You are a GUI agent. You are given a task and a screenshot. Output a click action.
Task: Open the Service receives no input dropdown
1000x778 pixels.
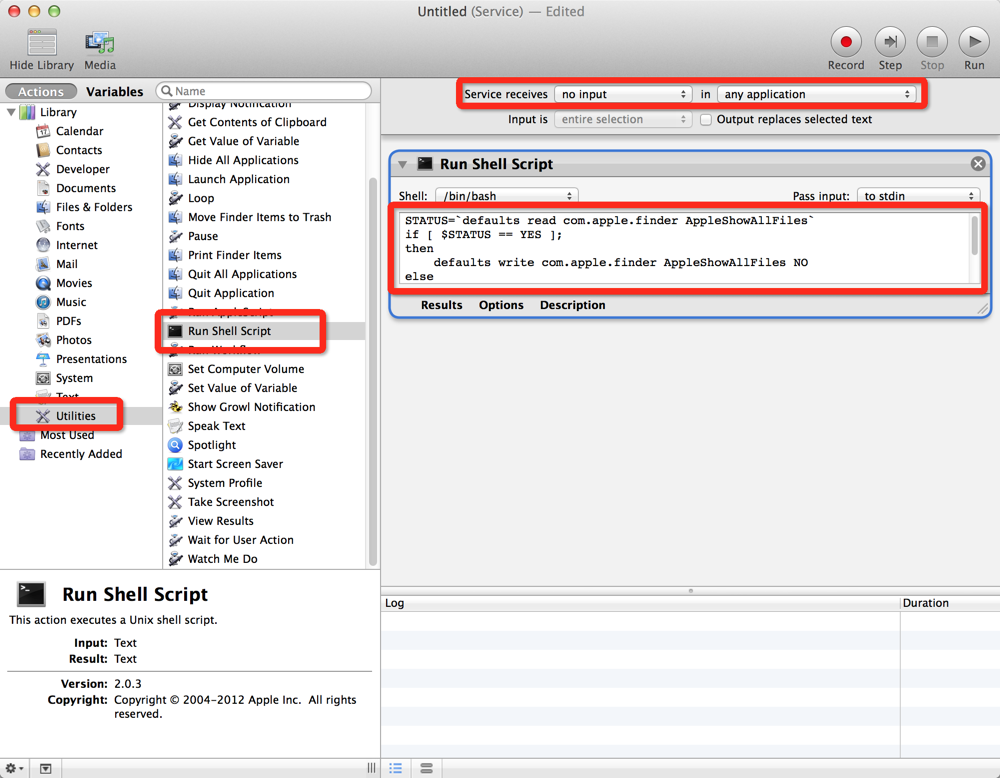(x=623, y=94)
